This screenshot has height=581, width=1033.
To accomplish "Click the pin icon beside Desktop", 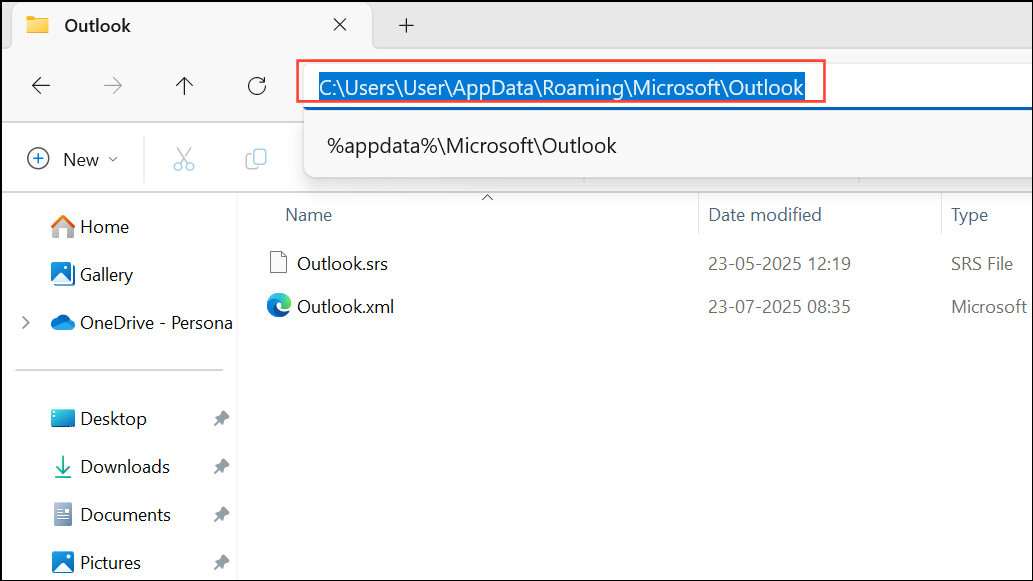I will [221, 419].
